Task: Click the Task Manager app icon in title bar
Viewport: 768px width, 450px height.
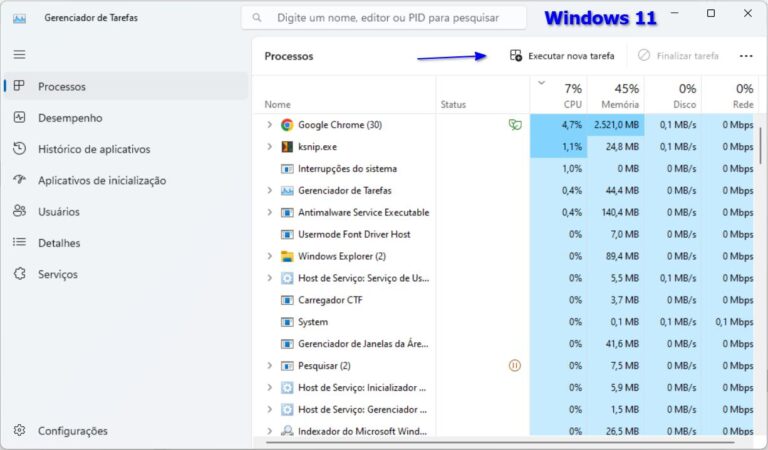Action: pos(20,18)
